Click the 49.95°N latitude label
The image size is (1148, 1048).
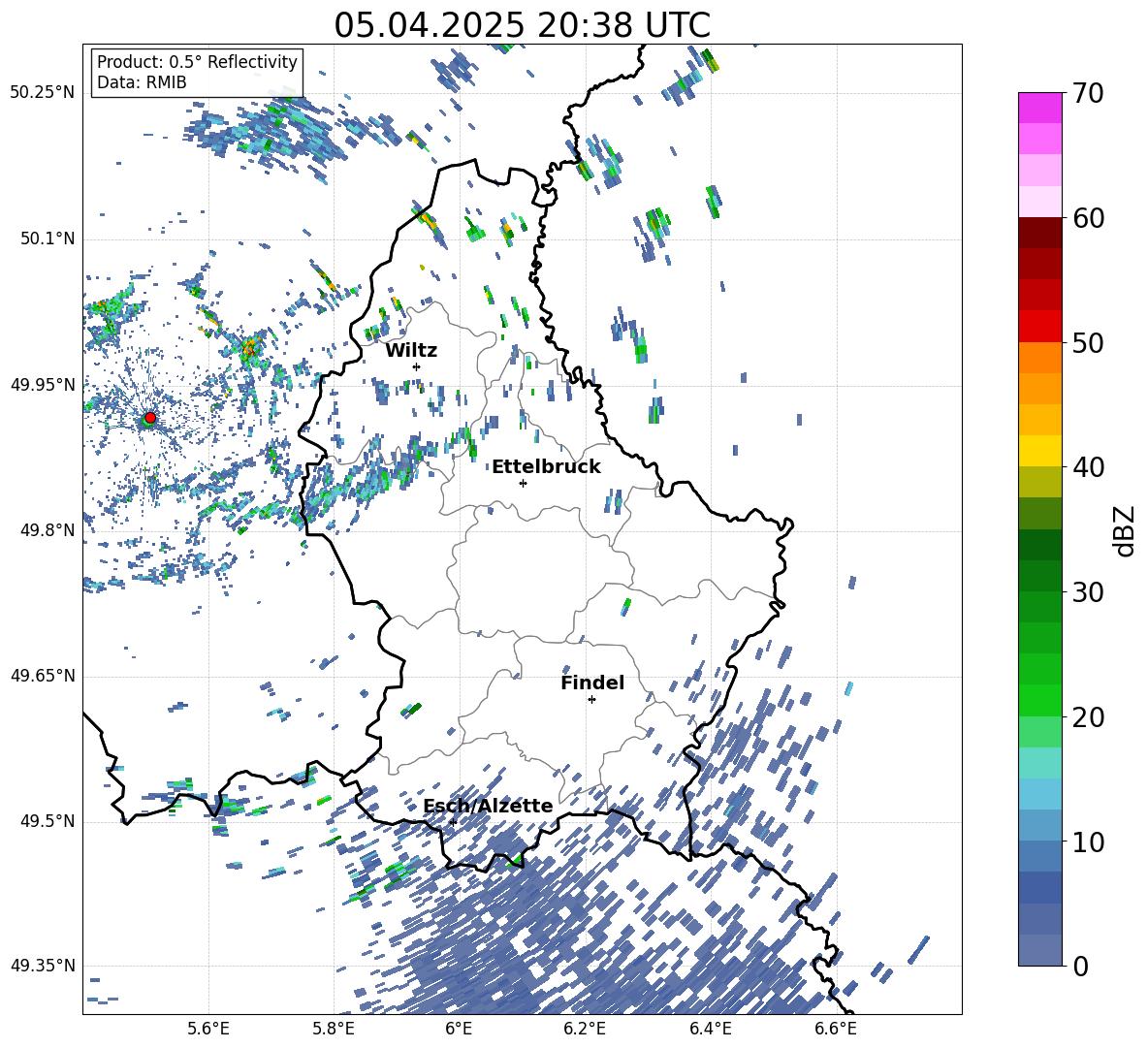(x=43, y=384)
